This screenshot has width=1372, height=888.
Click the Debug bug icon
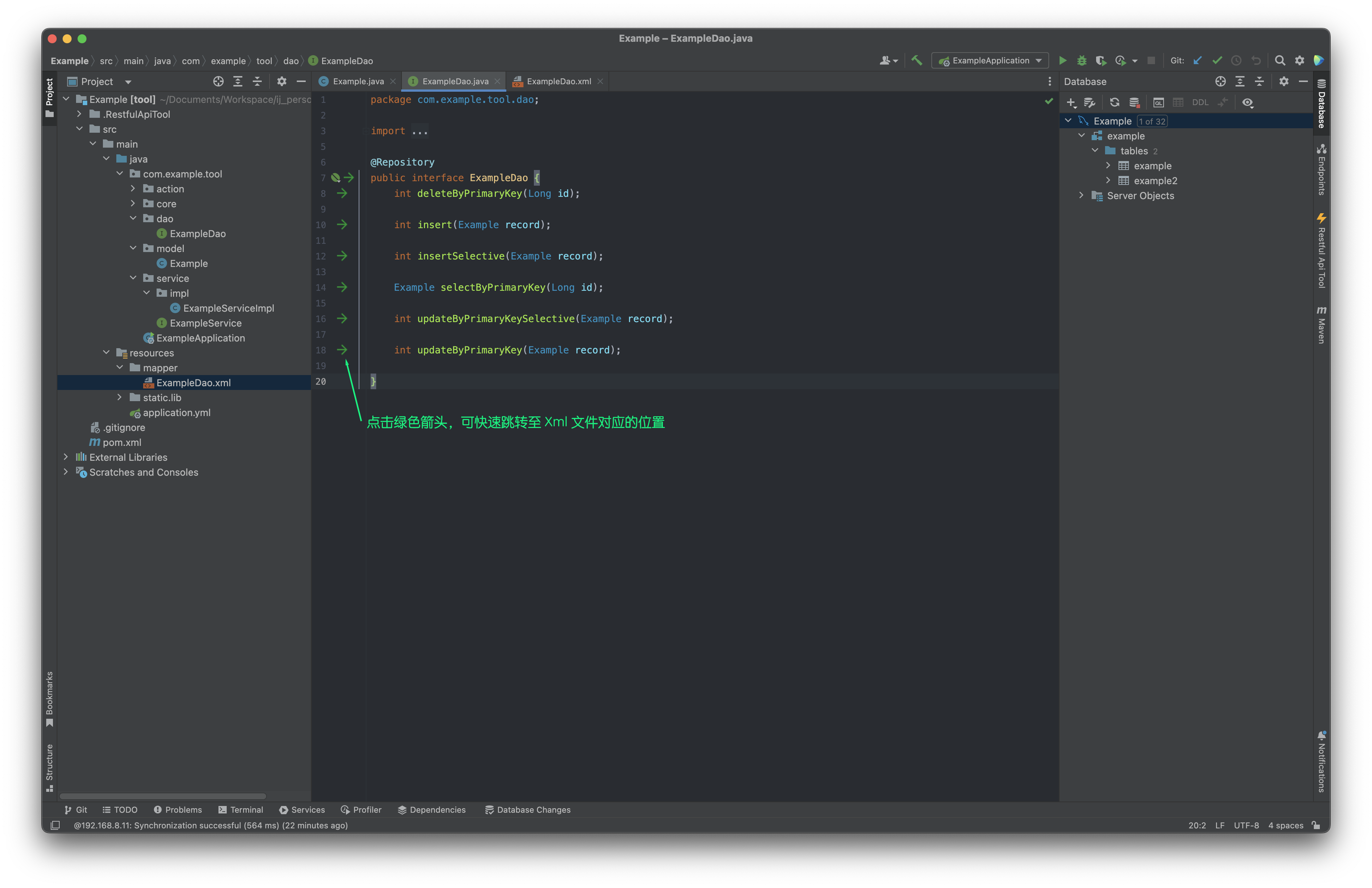(x=1082, y=60)
